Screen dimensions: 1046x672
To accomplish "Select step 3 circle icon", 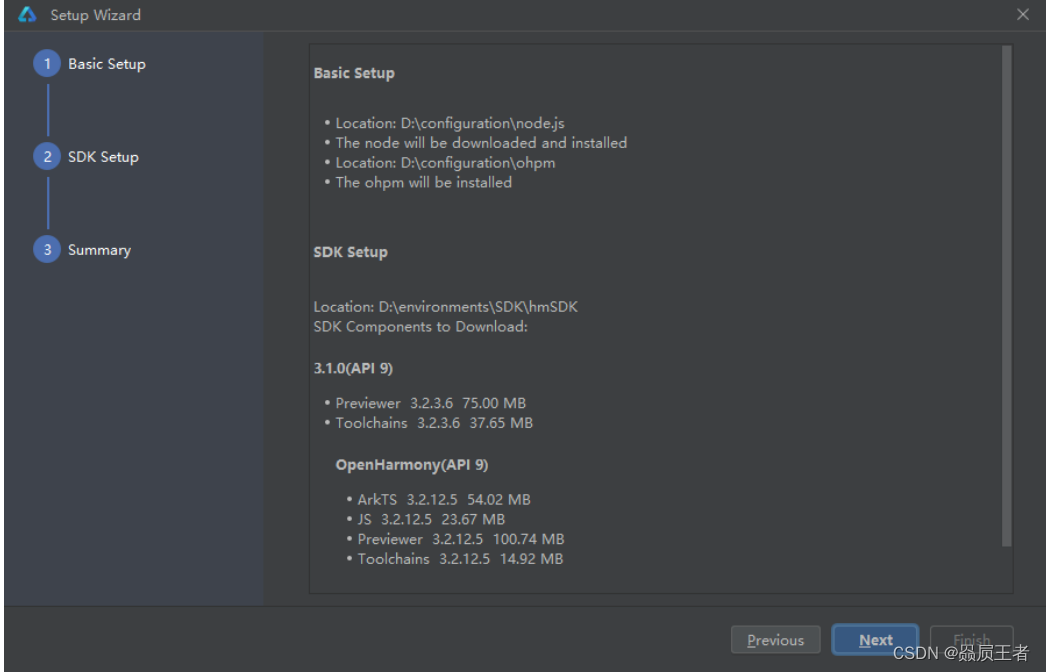I will 47,249.
